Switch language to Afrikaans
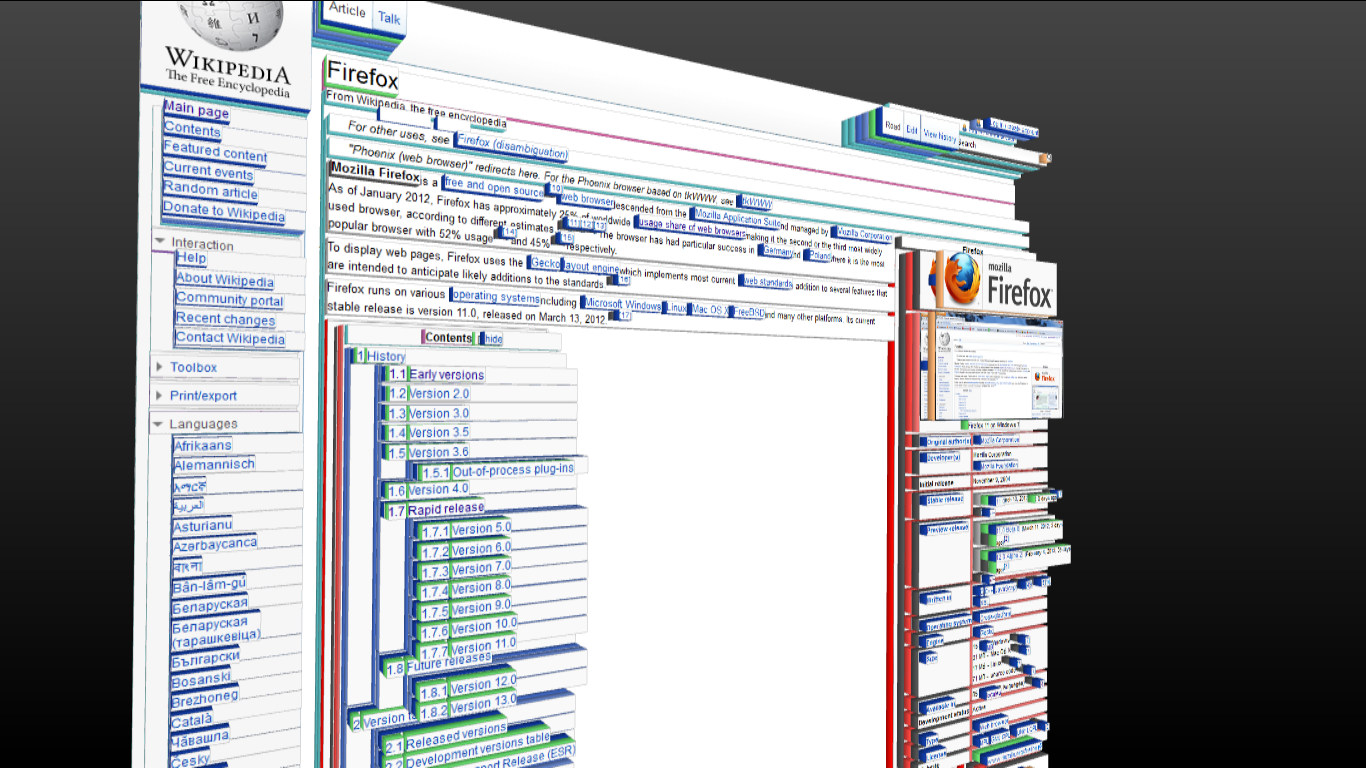This screenshot has width=1366, height=768. 203,445
